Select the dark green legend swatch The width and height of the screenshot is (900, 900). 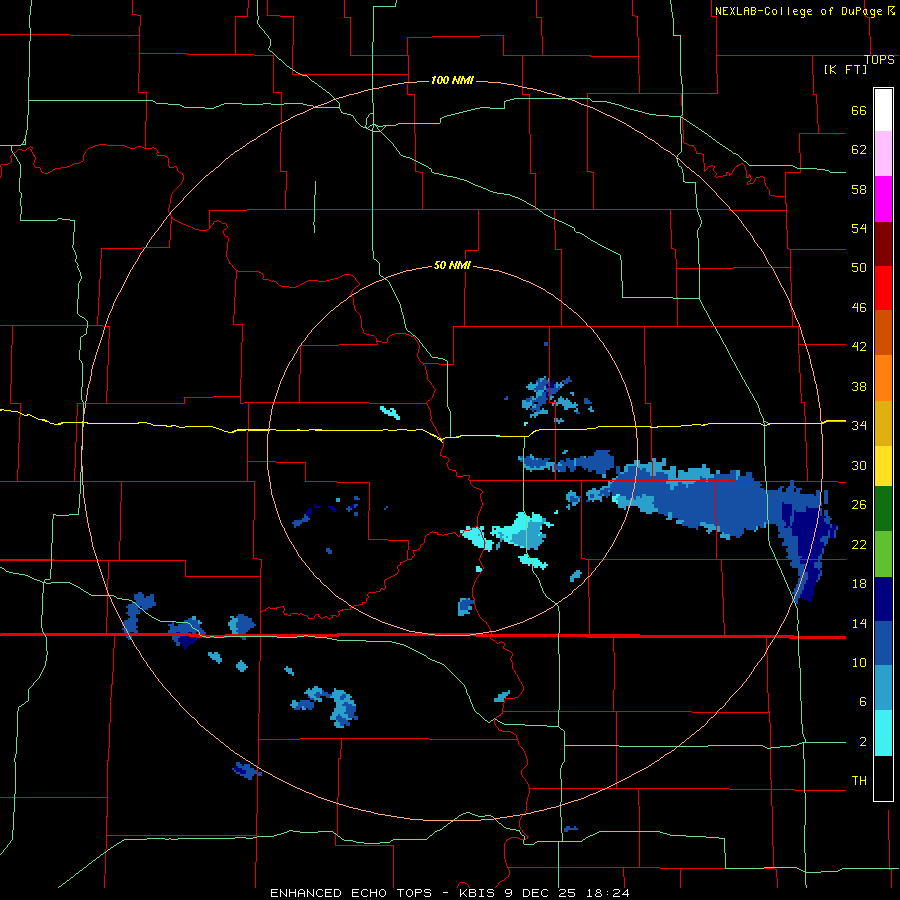click(x=883, y=509)
